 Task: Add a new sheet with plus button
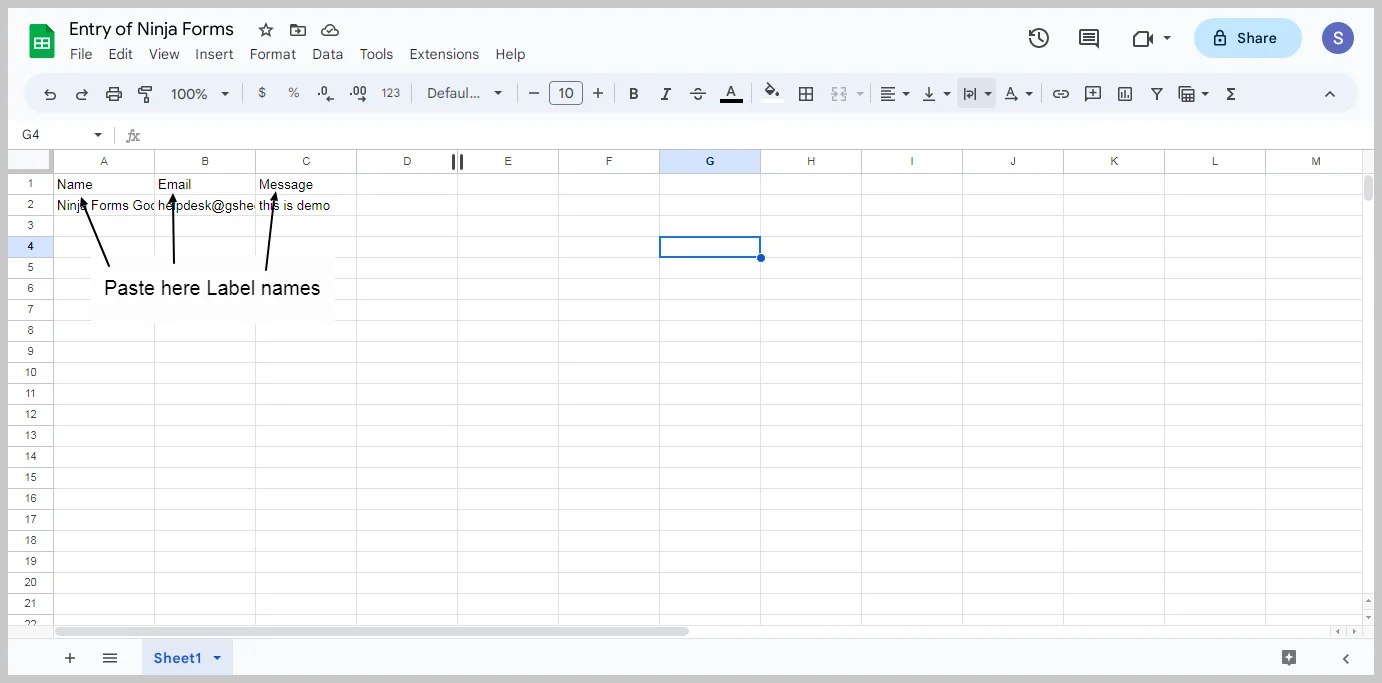pyautogui.click(x=70, y=658)
